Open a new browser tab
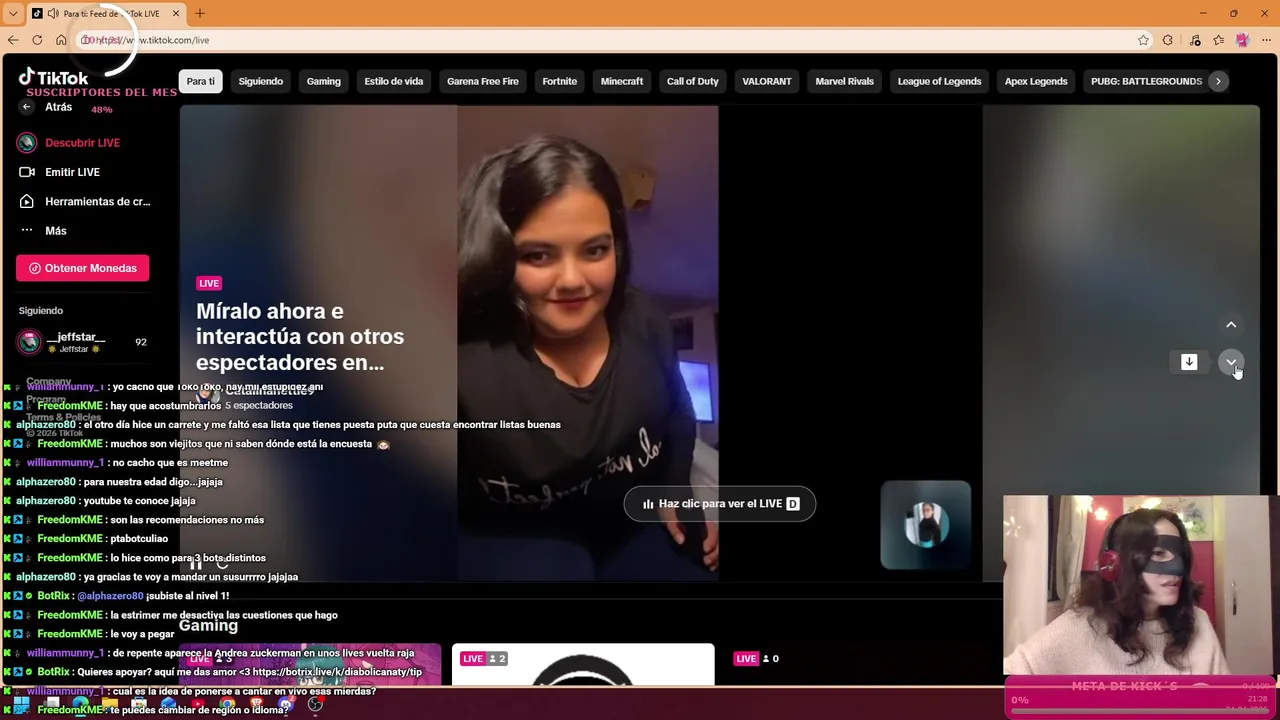 pos(200,14)
